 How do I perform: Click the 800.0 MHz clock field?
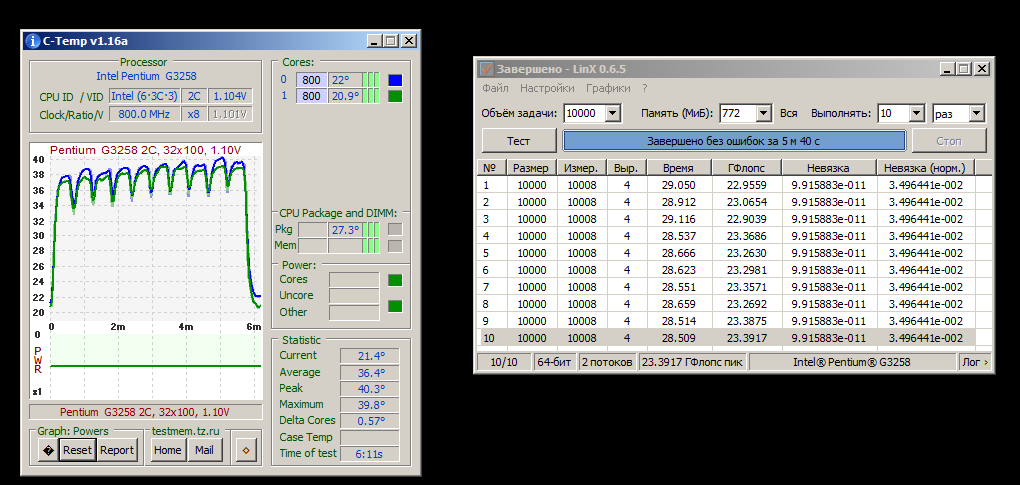pyautogui.click(x=144, y=114)
